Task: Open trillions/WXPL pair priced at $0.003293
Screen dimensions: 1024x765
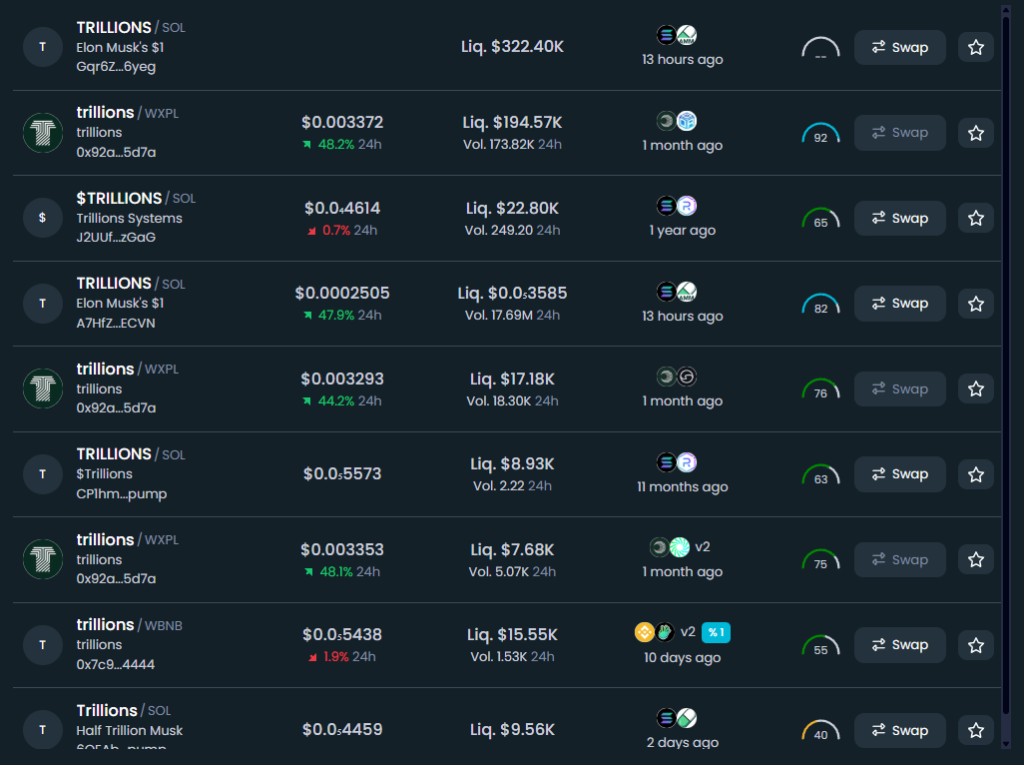Action: pyautogui.click(x=112, y=369)
